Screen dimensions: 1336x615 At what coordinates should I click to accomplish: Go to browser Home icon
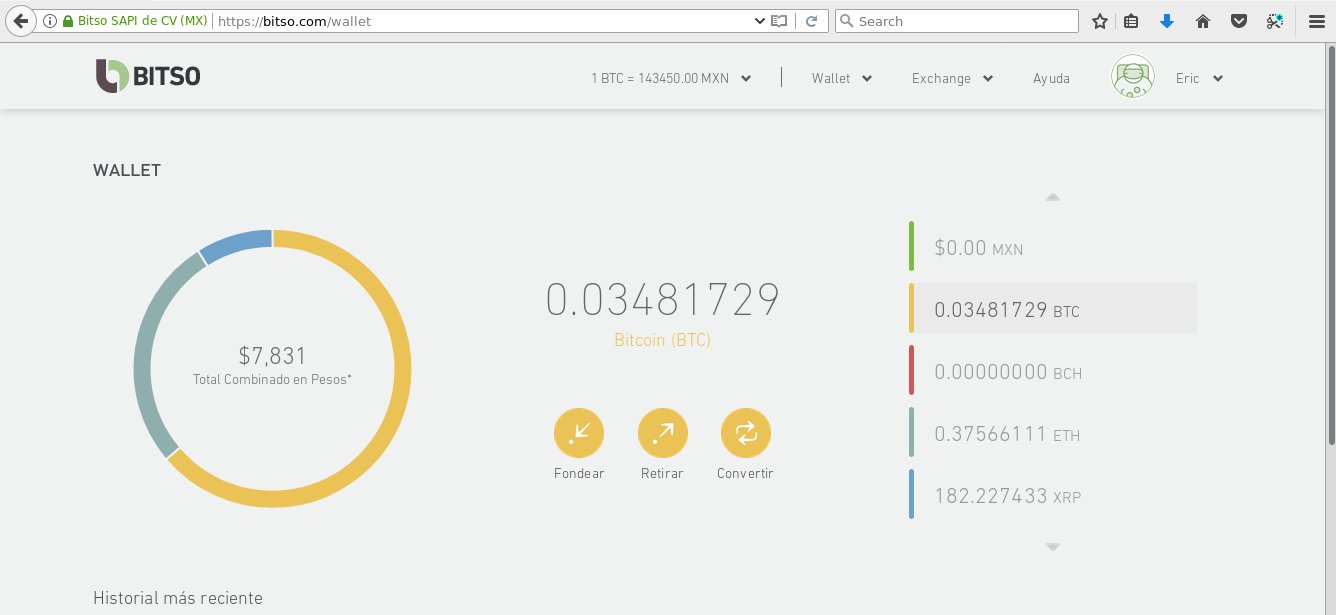tap(1203, 21)
